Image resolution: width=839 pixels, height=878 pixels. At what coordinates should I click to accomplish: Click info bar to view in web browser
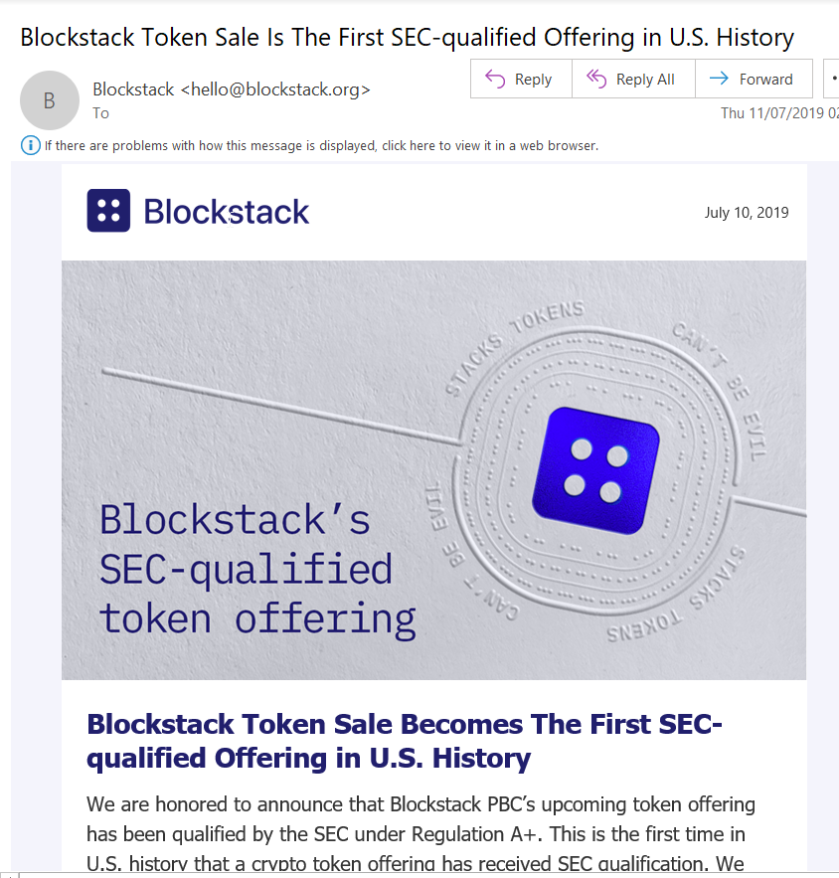321,146
